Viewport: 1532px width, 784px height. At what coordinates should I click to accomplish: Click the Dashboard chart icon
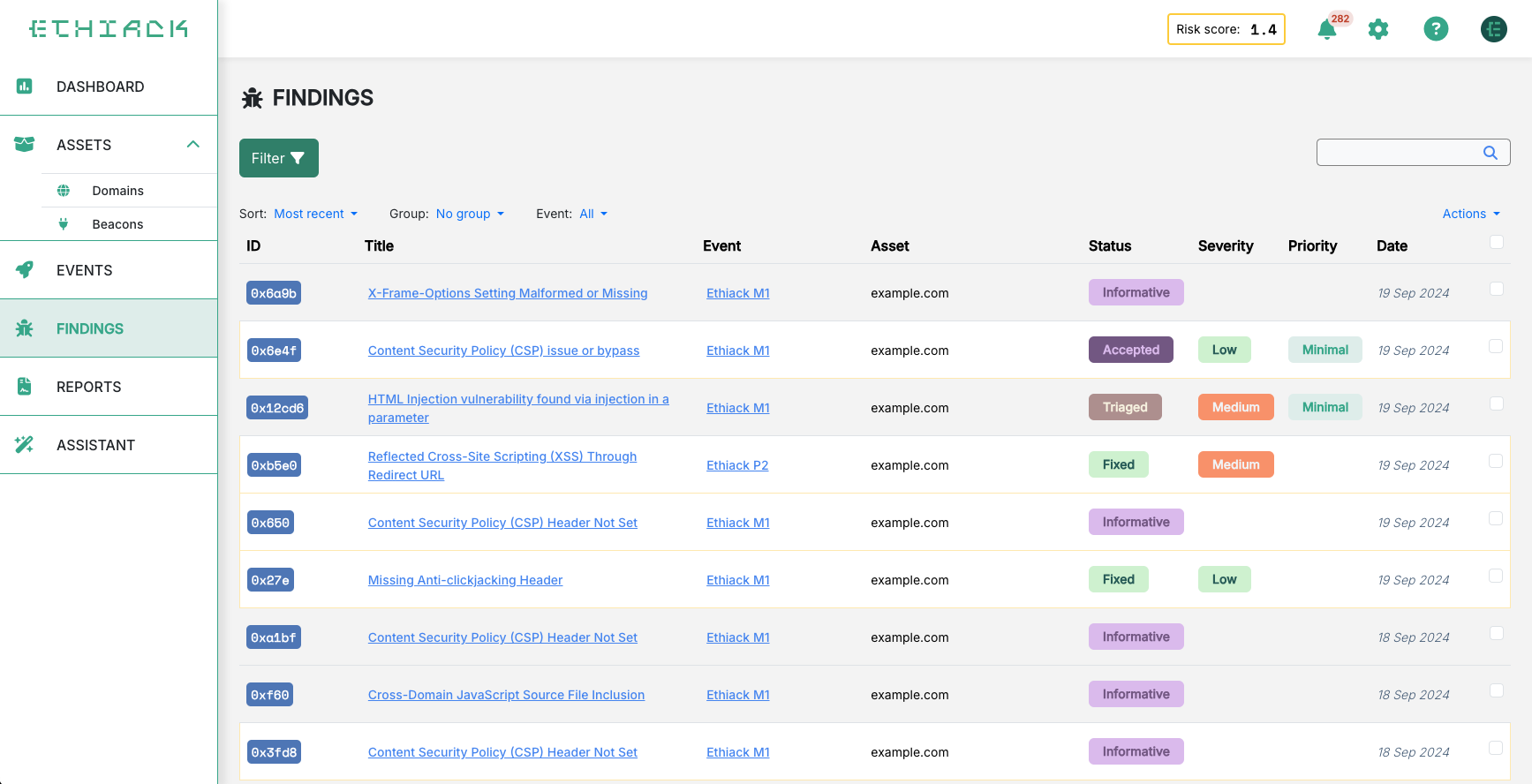coord(25,87)
